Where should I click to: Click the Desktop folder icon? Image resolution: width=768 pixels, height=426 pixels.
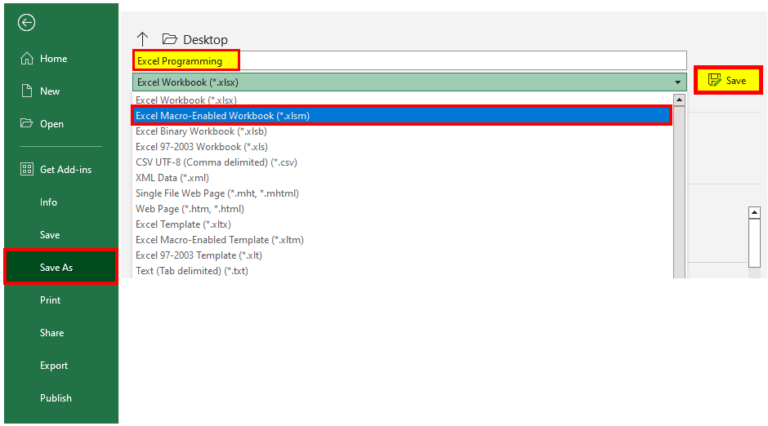coord(169,39)
